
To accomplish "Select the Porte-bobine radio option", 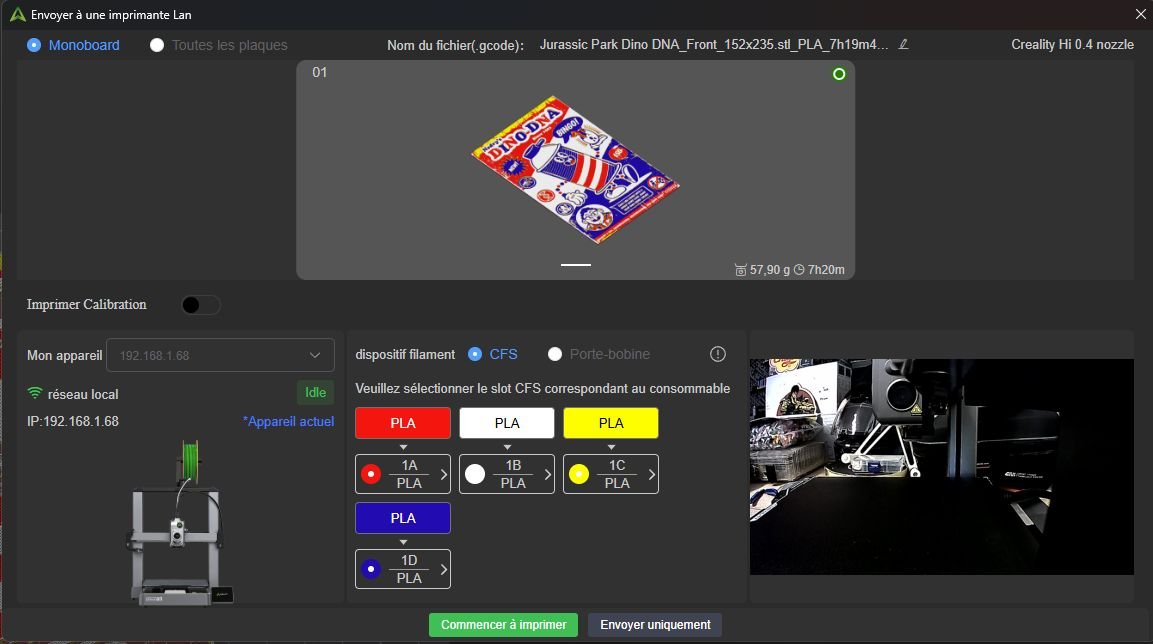I will pyautogui.click(x=555, y=354).
